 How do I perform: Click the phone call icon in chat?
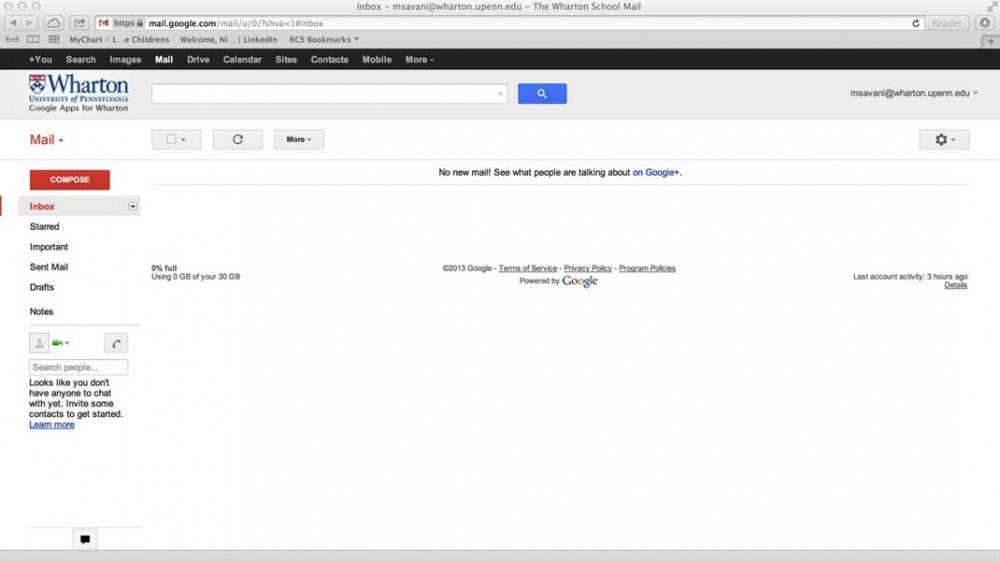point(116,344)
